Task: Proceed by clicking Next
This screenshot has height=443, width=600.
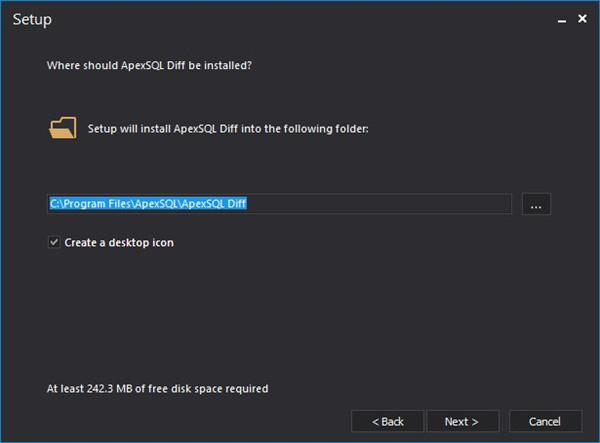Action: 462,422
